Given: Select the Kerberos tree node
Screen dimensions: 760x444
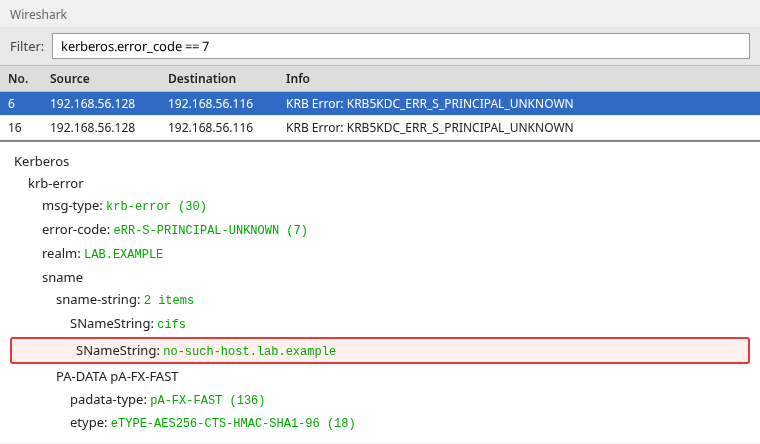Looking at the screenshot, I should (42, 161).
